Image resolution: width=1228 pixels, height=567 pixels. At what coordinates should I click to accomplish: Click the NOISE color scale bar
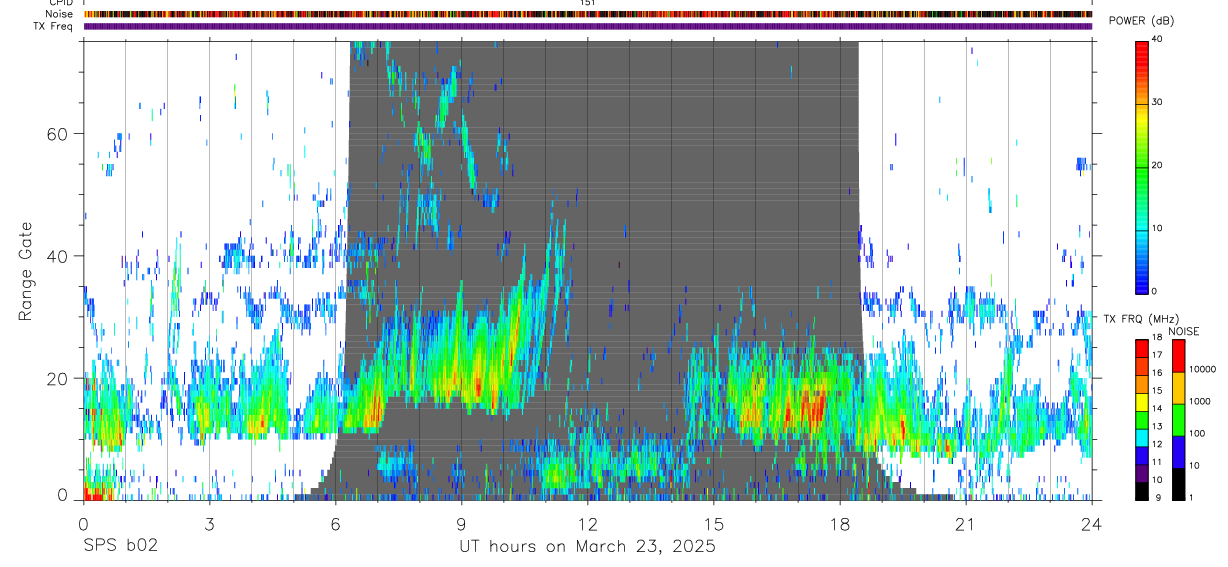[1179, 419]
